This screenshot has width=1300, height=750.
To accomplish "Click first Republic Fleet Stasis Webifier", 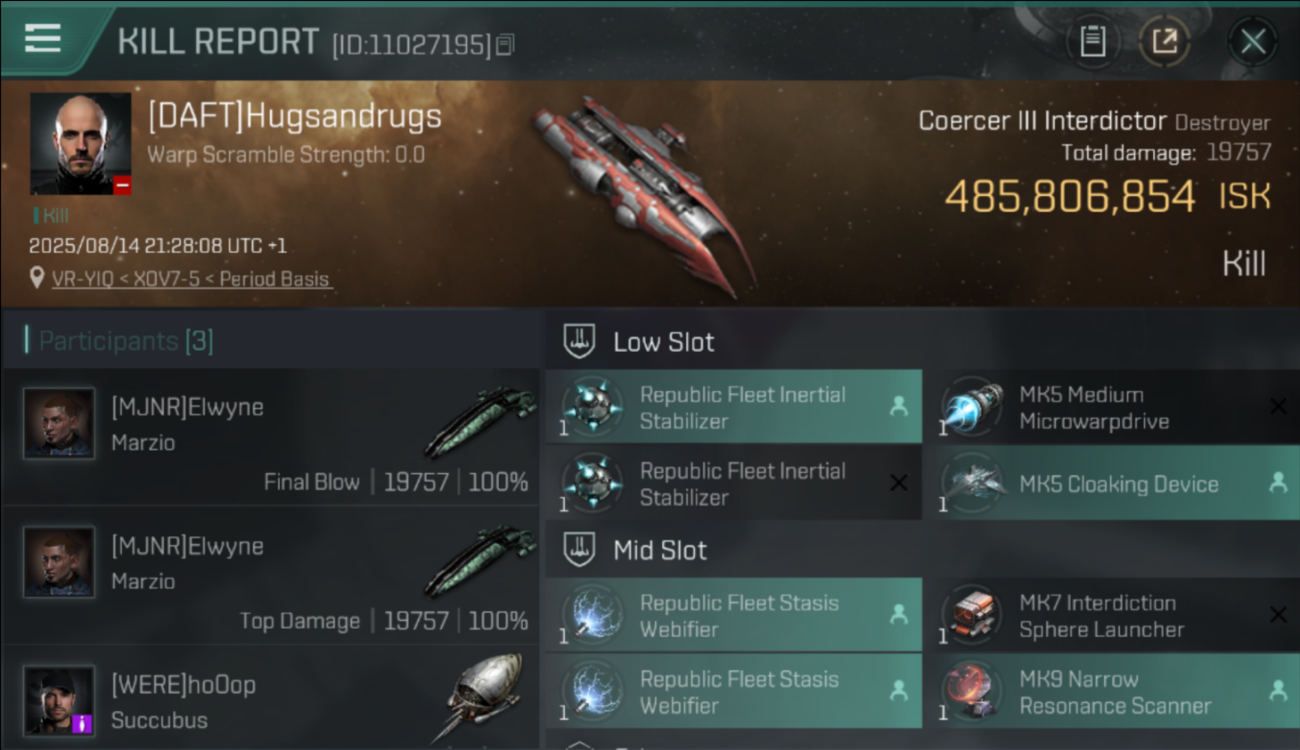I will (734, 615).
